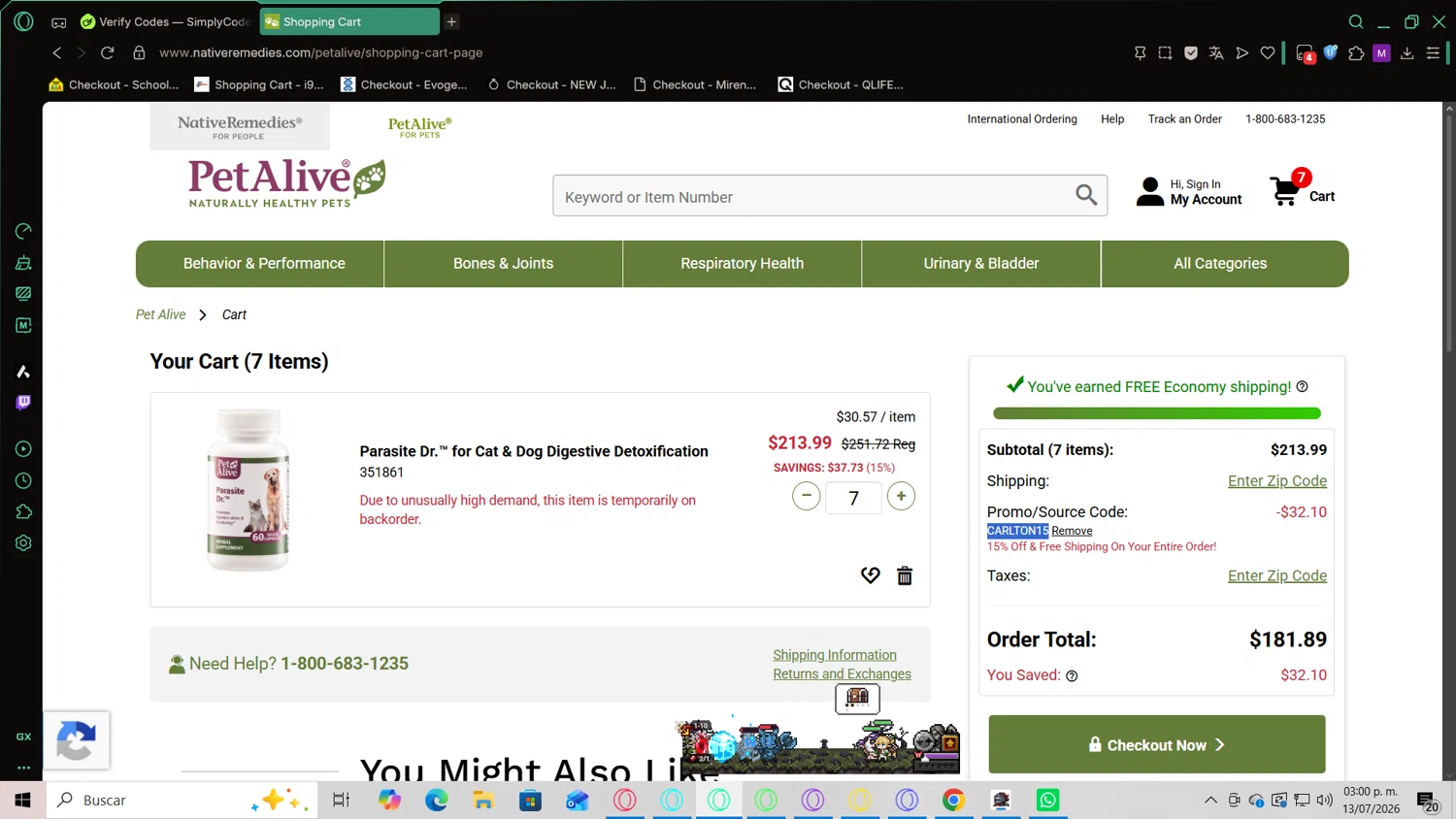Switch to NativeRemedies For People store tab
Image resolution: width=1456 pixels, height=819 pixels.
240,127
